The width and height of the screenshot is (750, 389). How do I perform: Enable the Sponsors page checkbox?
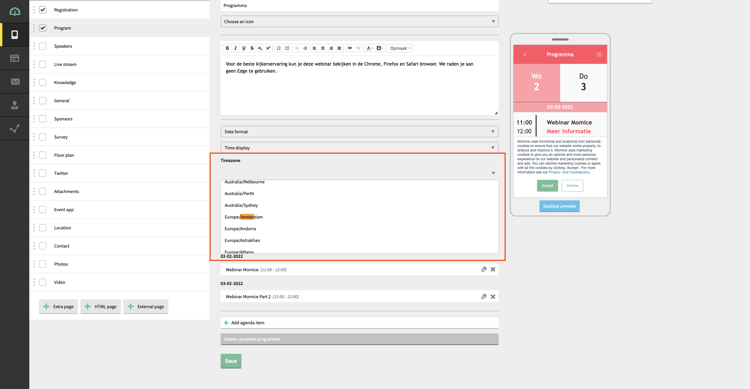43,119
